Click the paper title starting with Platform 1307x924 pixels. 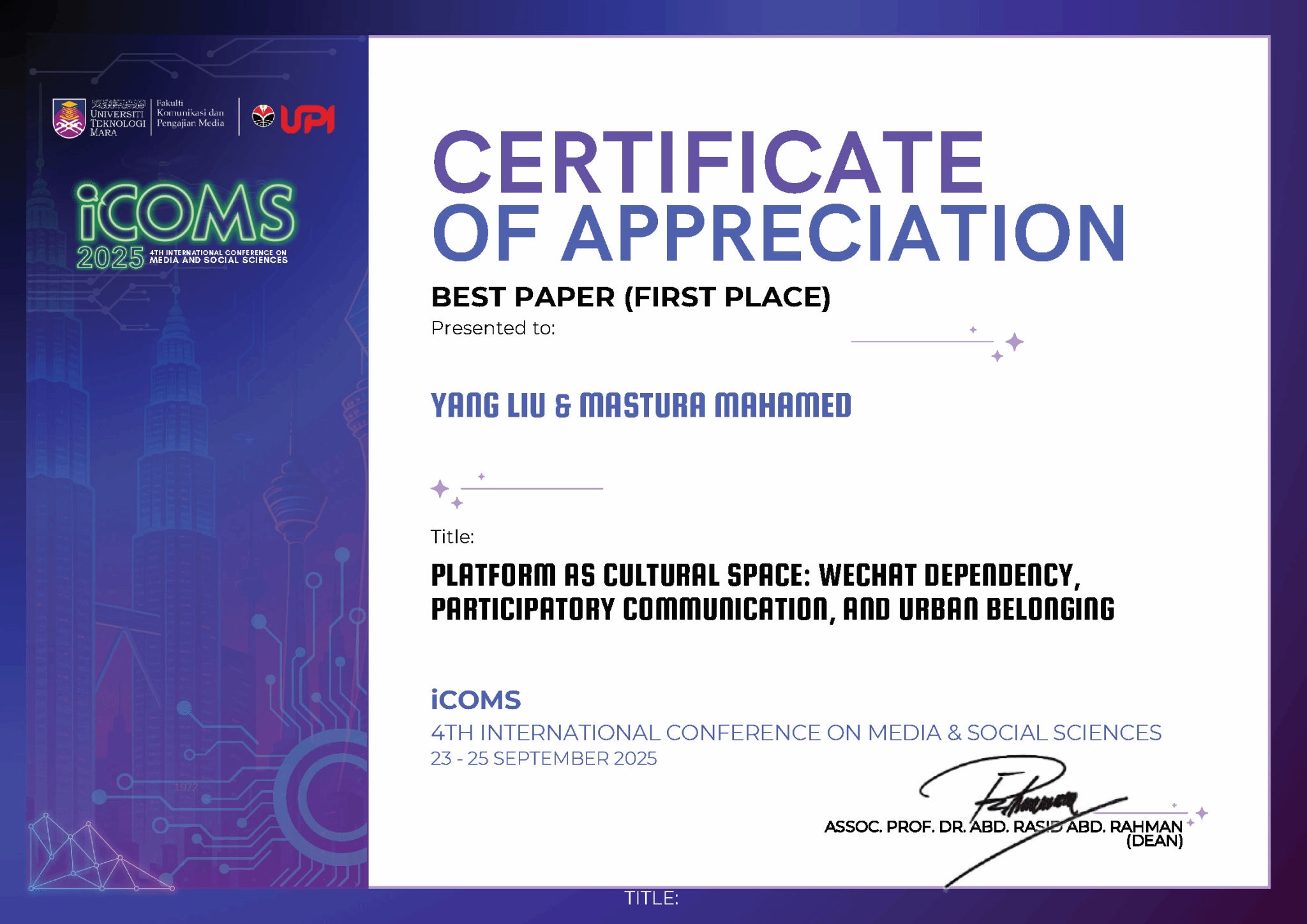[772, 592]
